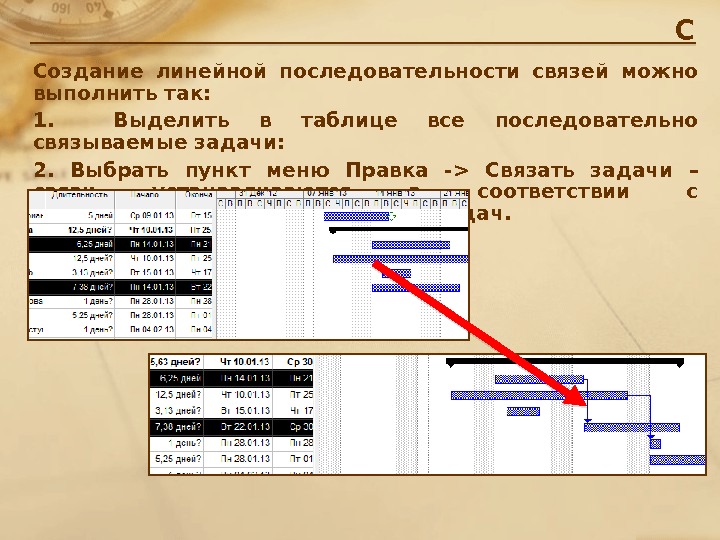
Task: Click the '07 Янв 13' timescale header
Action: pos(326,193)
